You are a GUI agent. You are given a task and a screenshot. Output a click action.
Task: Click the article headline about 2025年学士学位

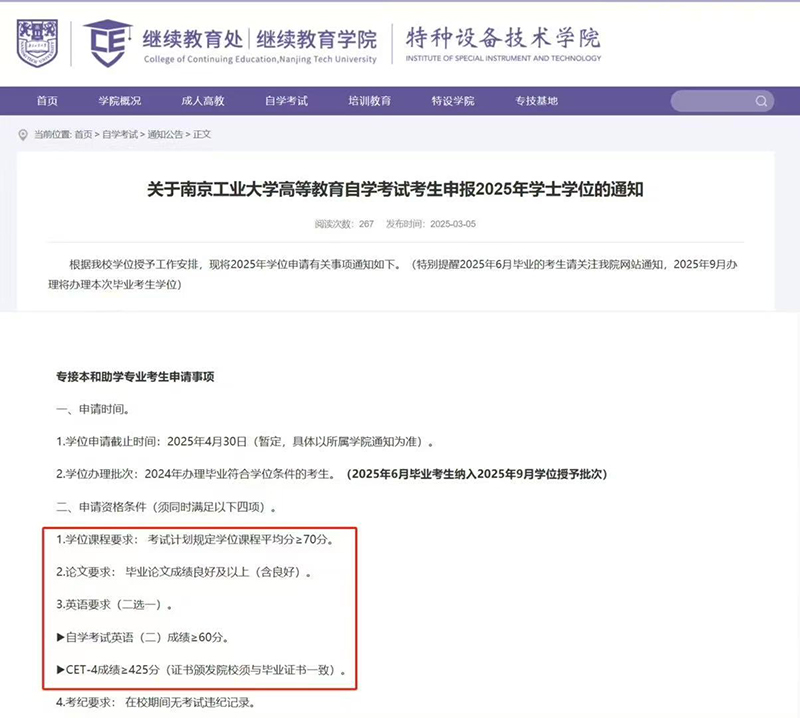point(395,189)
